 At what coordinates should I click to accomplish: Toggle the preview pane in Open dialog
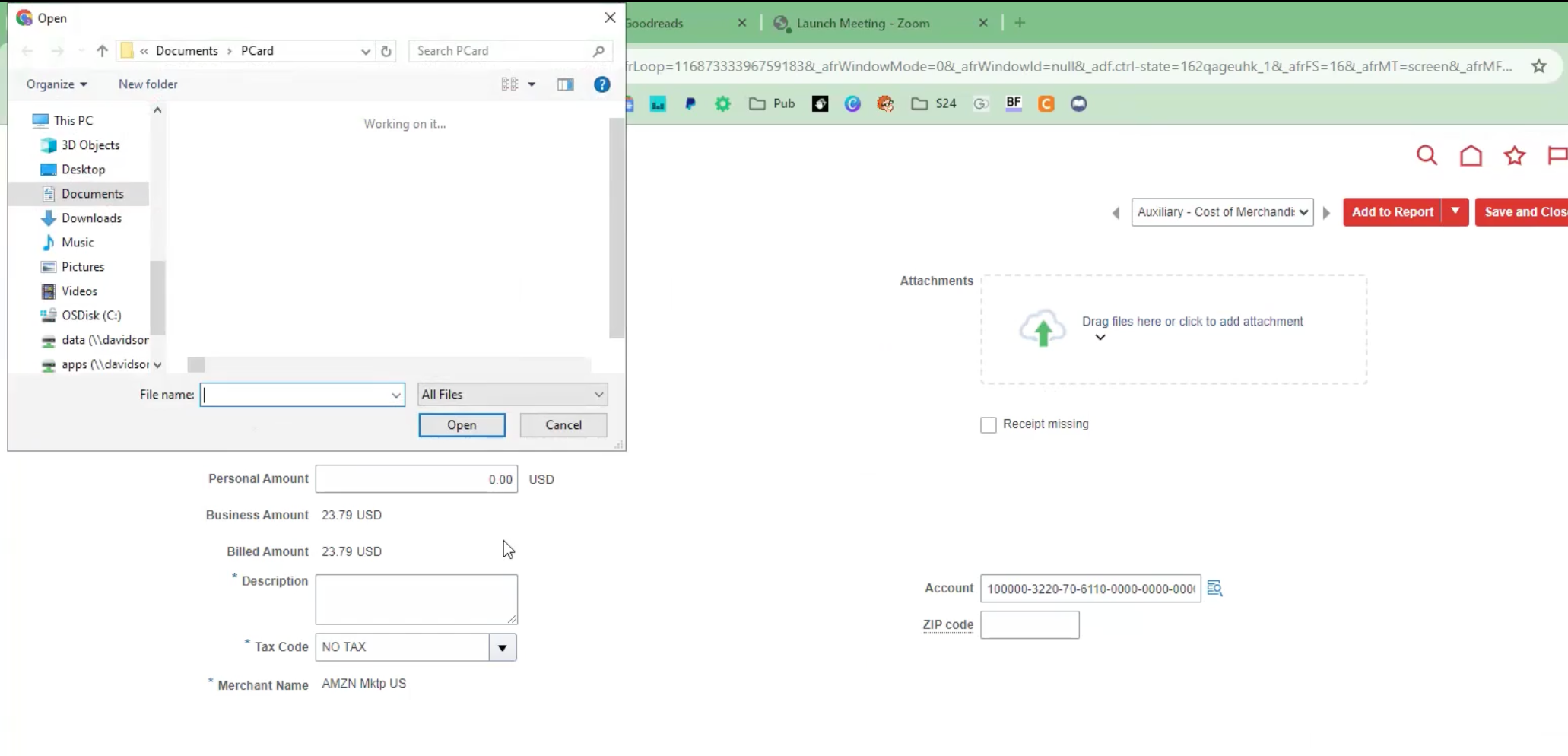click(x=566, y=84)
